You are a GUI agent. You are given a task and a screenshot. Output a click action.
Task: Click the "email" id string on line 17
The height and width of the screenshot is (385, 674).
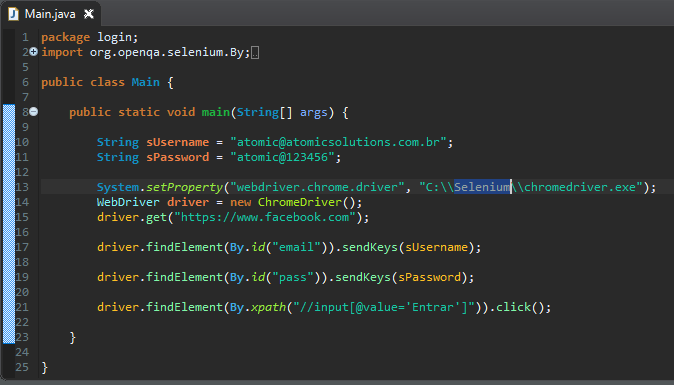(297, 248)
